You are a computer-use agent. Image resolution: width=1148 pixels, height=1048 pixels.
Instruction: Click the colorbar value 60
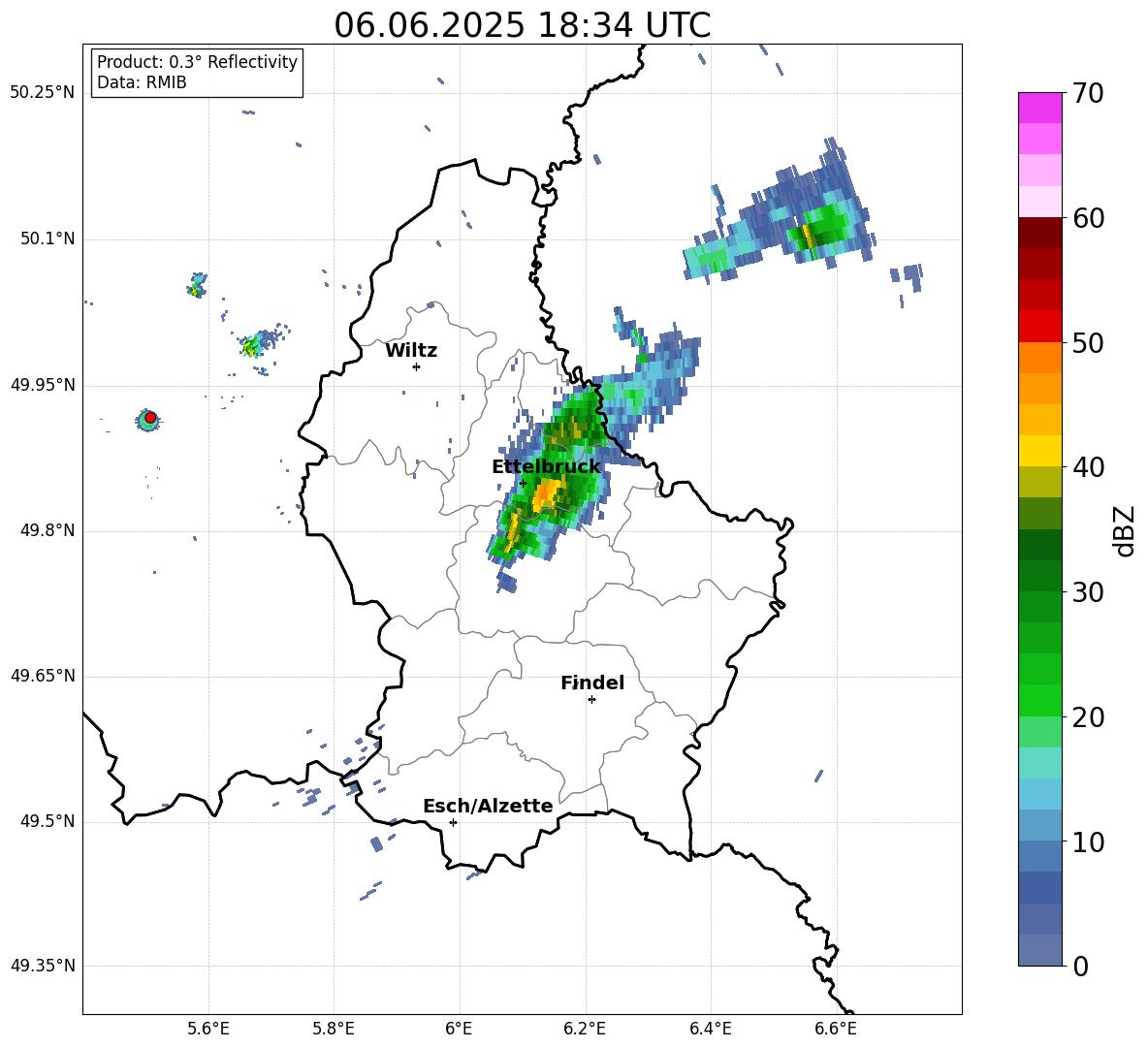point(1088,218)
